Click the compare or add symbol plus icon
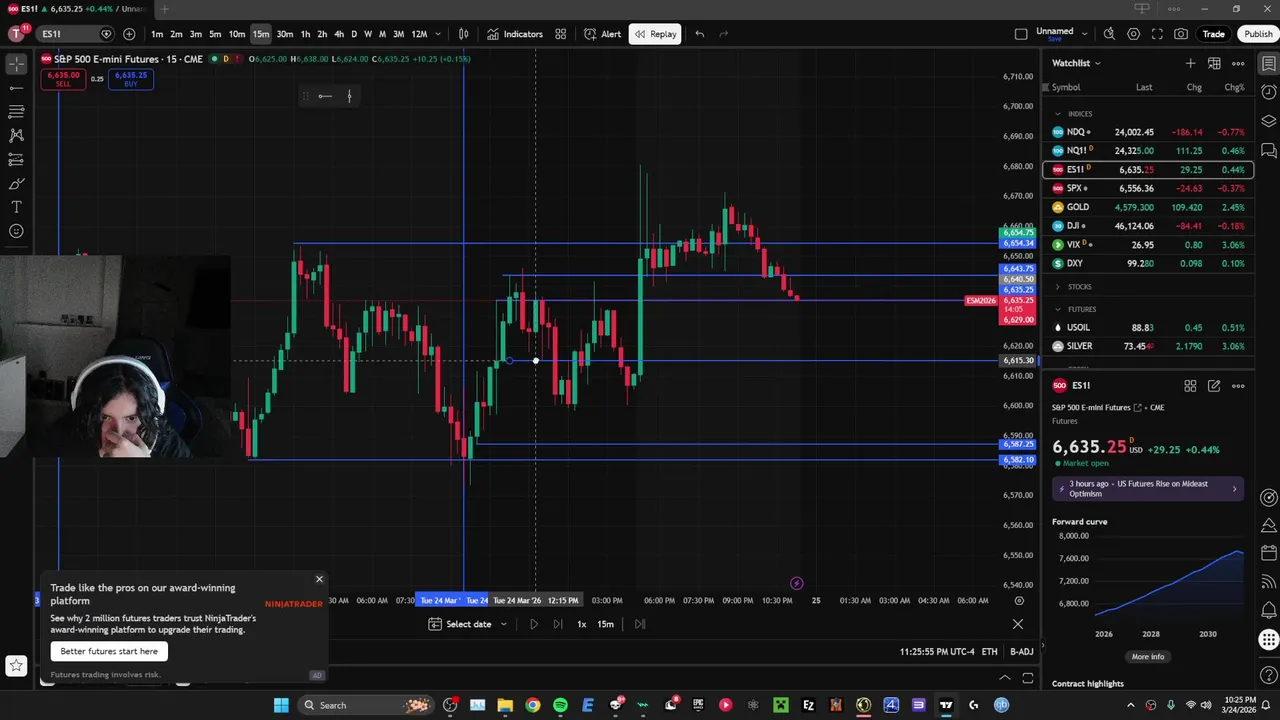Image resolution: width=1280 pixels, height=720 pixels. [129, 34]
